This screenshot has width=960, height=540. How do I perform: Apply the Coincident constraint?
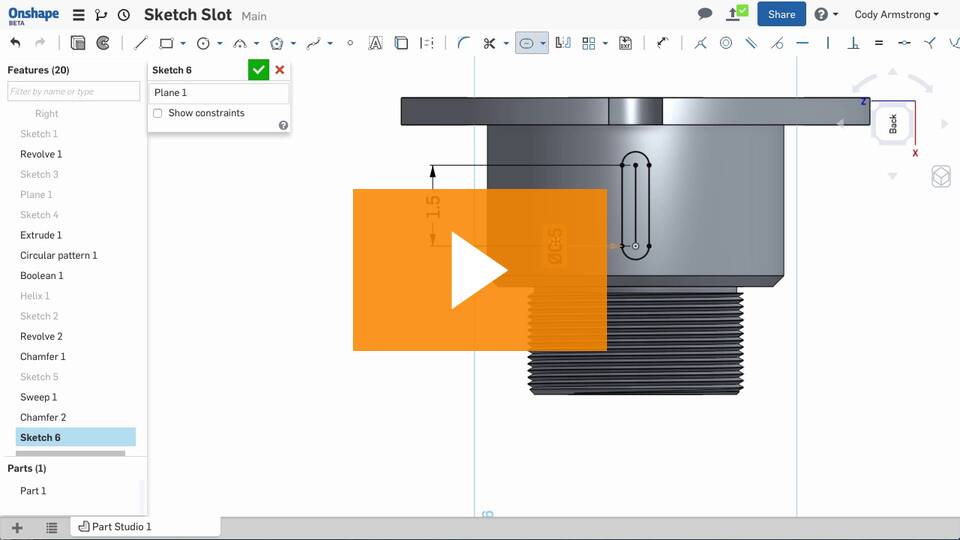coord(700,43)
